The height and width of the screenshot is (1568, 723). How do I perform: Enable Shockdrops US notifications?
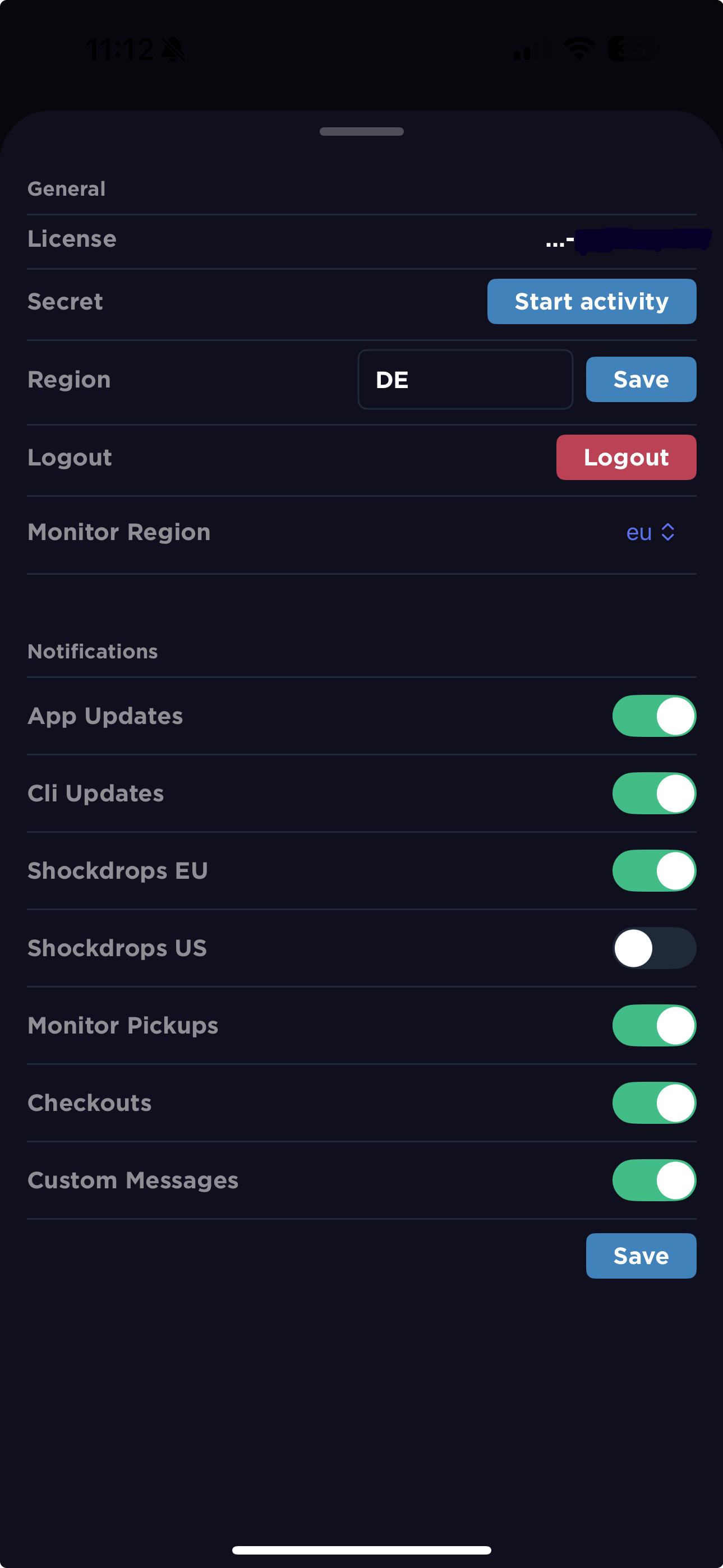coord(653,948)
